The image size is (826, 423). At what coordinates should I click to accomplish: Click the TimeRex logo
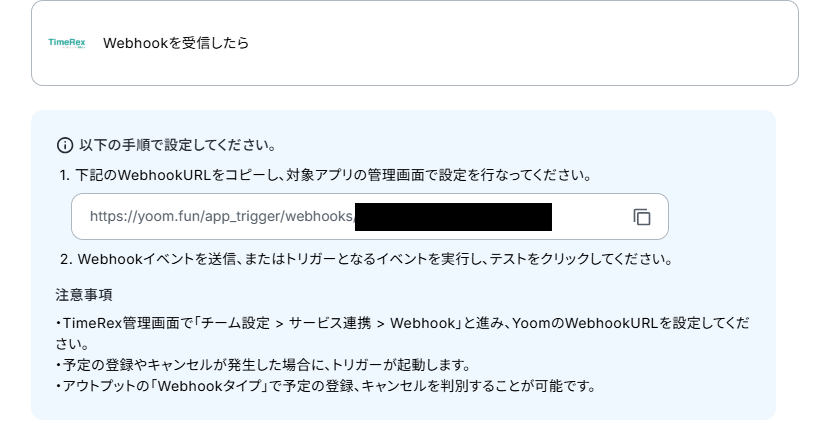tap(67, 43)
